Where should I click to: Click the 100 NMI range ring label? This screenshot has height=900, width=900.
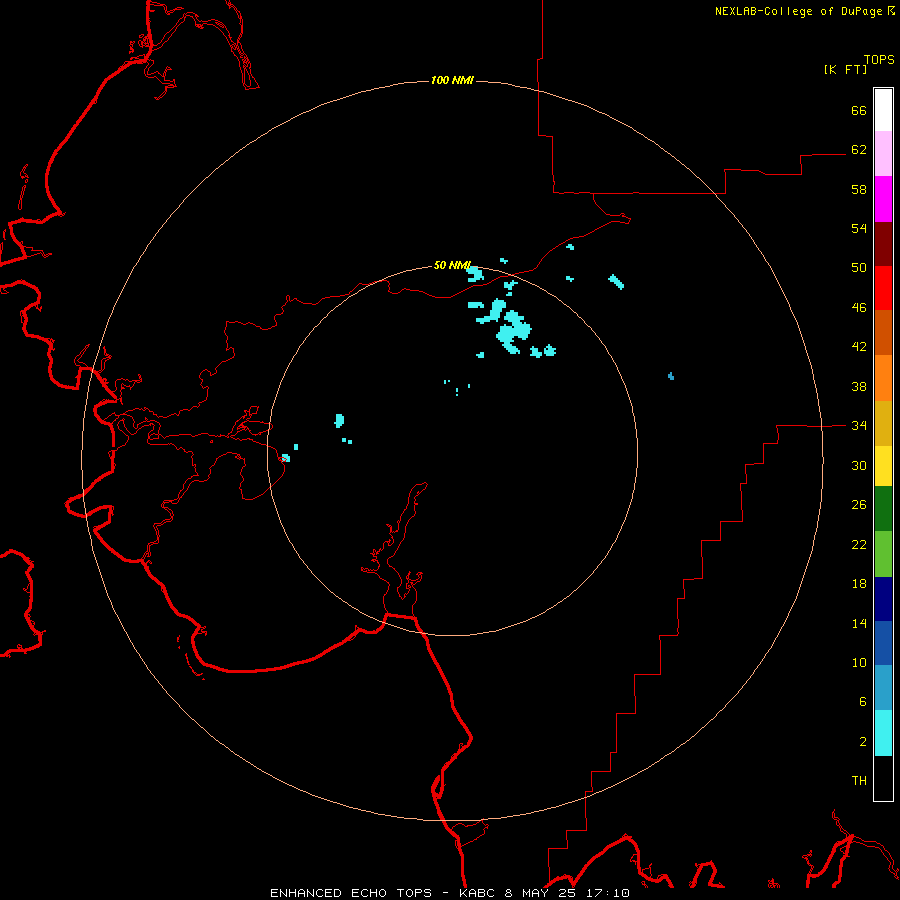click(x=452, y=80)
